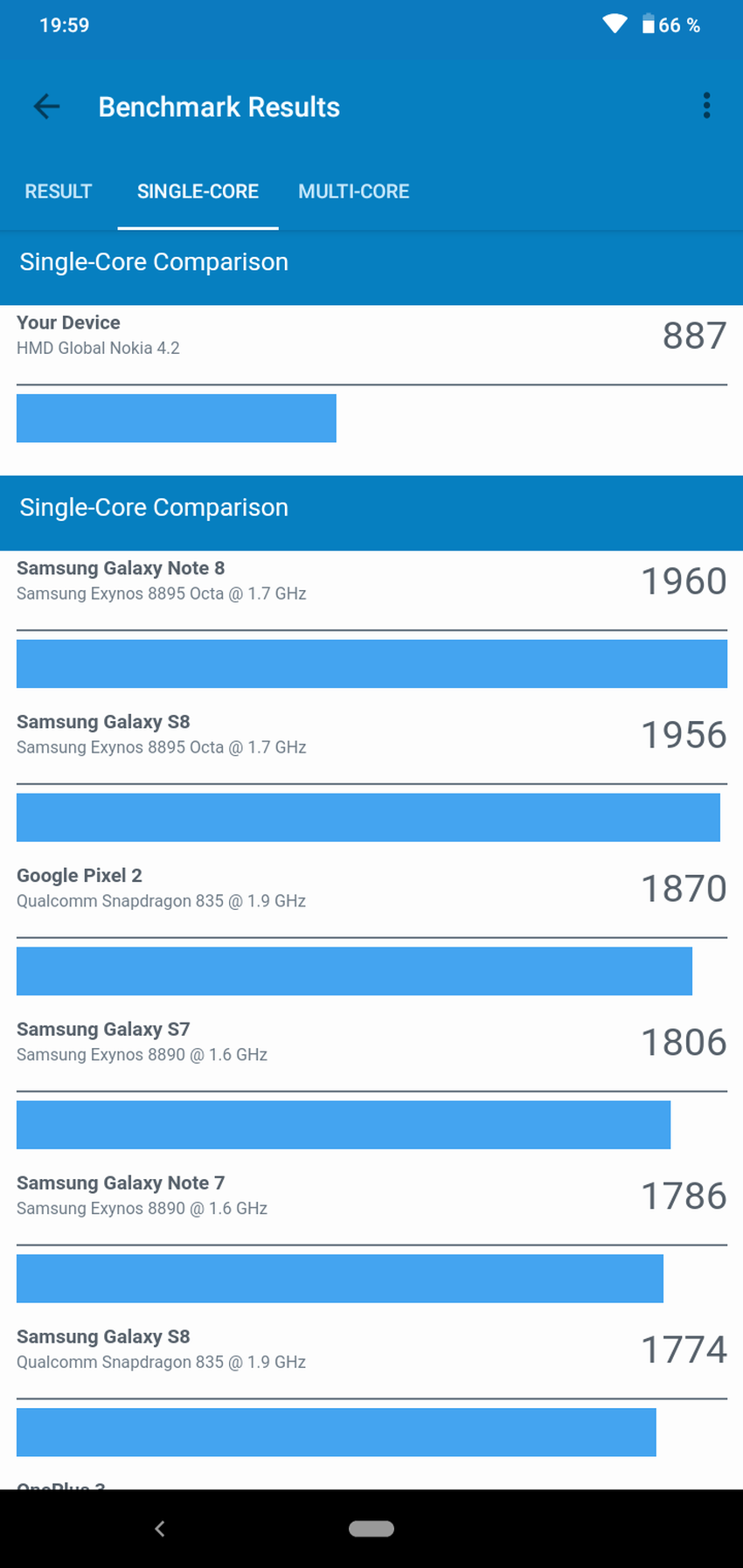Tap the back arrow in header
Screen dimensions: 743x1568
point(46,107)
